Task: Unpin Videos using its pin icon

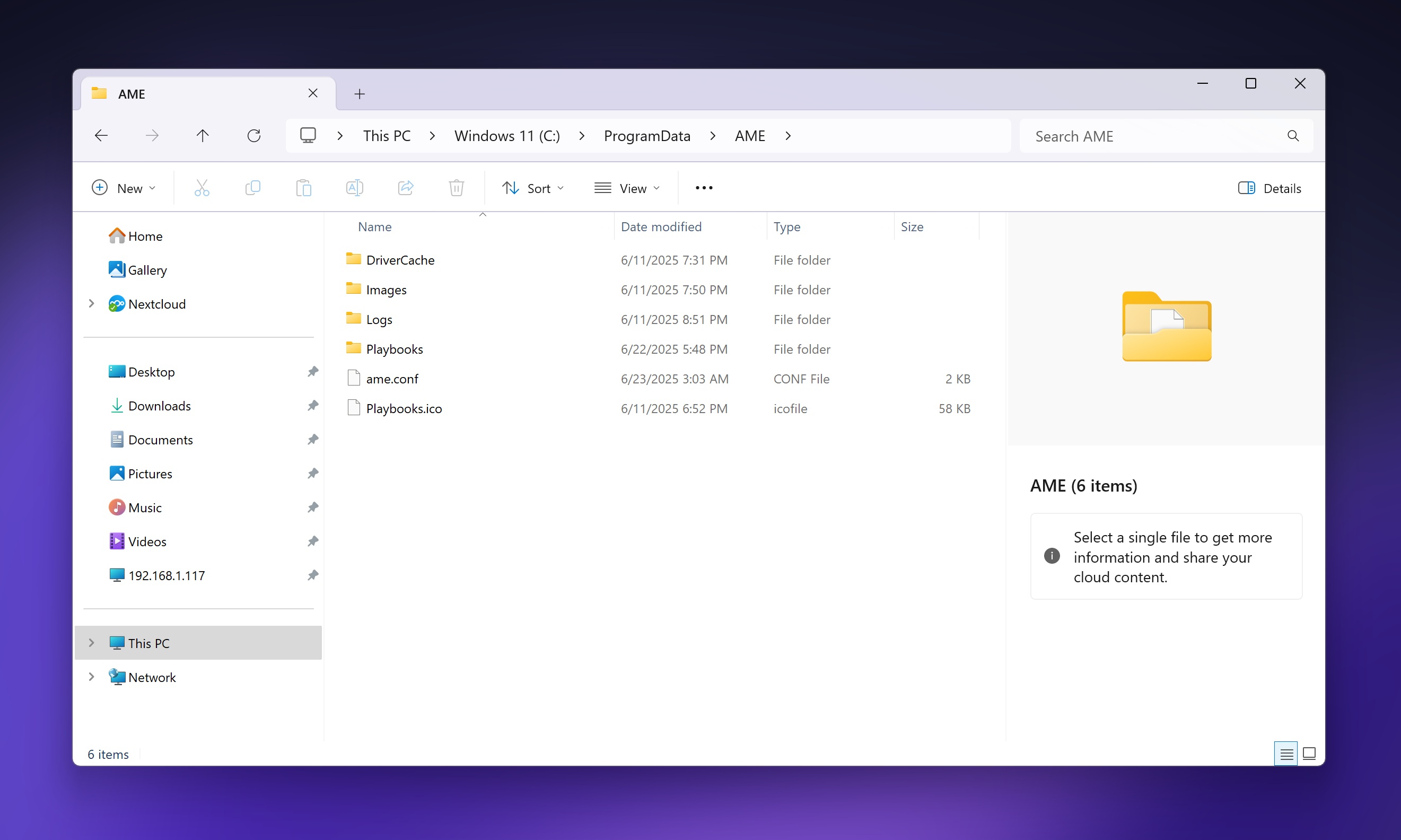Action: tap(313, 541)
